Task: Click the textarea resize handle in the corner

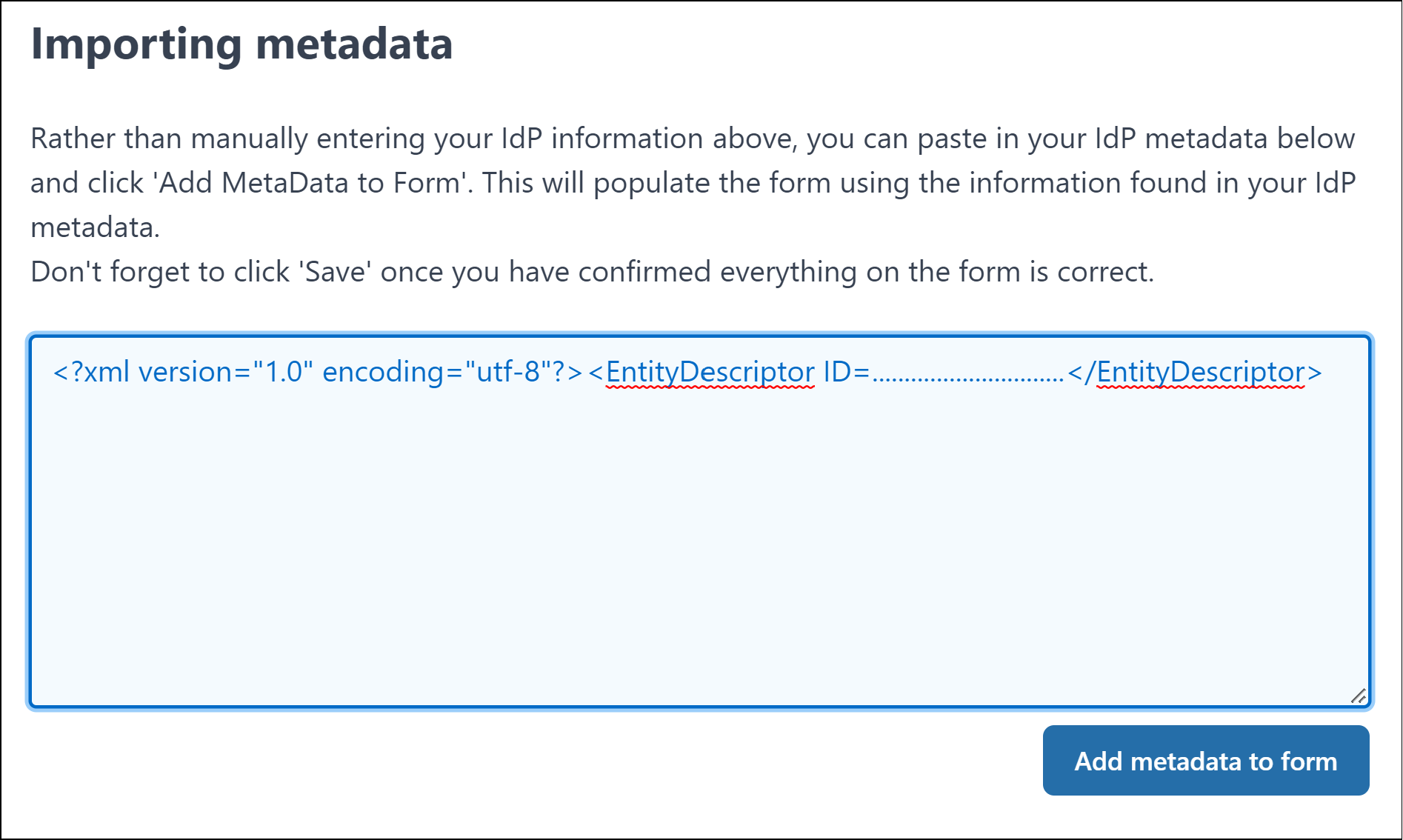Action: [1358, 696]
